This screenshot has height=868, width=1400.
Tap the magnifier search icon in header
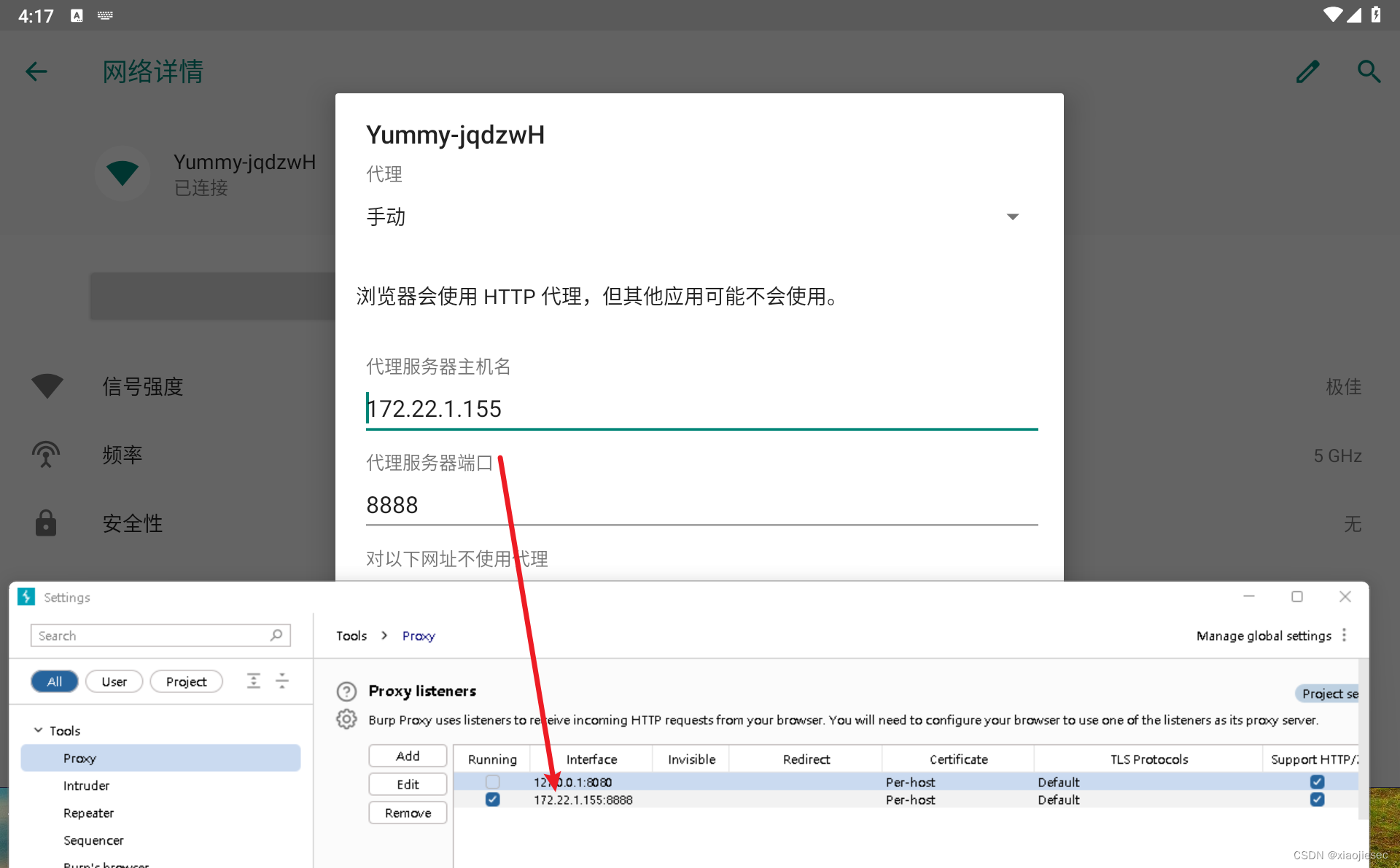(1369, 71)
